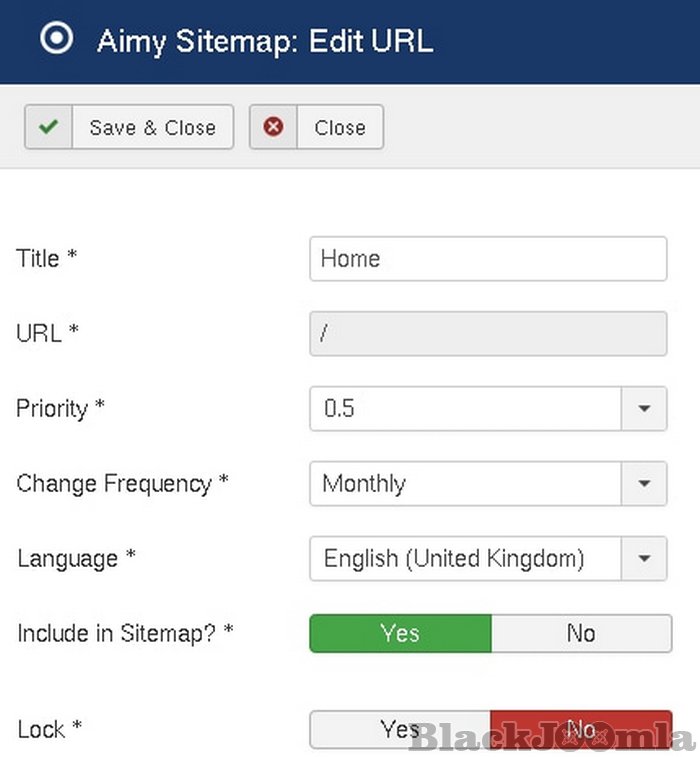This screenshot has height=757, width=700.
Task: Expand the Language dropdown arrow
Action: pos(644,558)
